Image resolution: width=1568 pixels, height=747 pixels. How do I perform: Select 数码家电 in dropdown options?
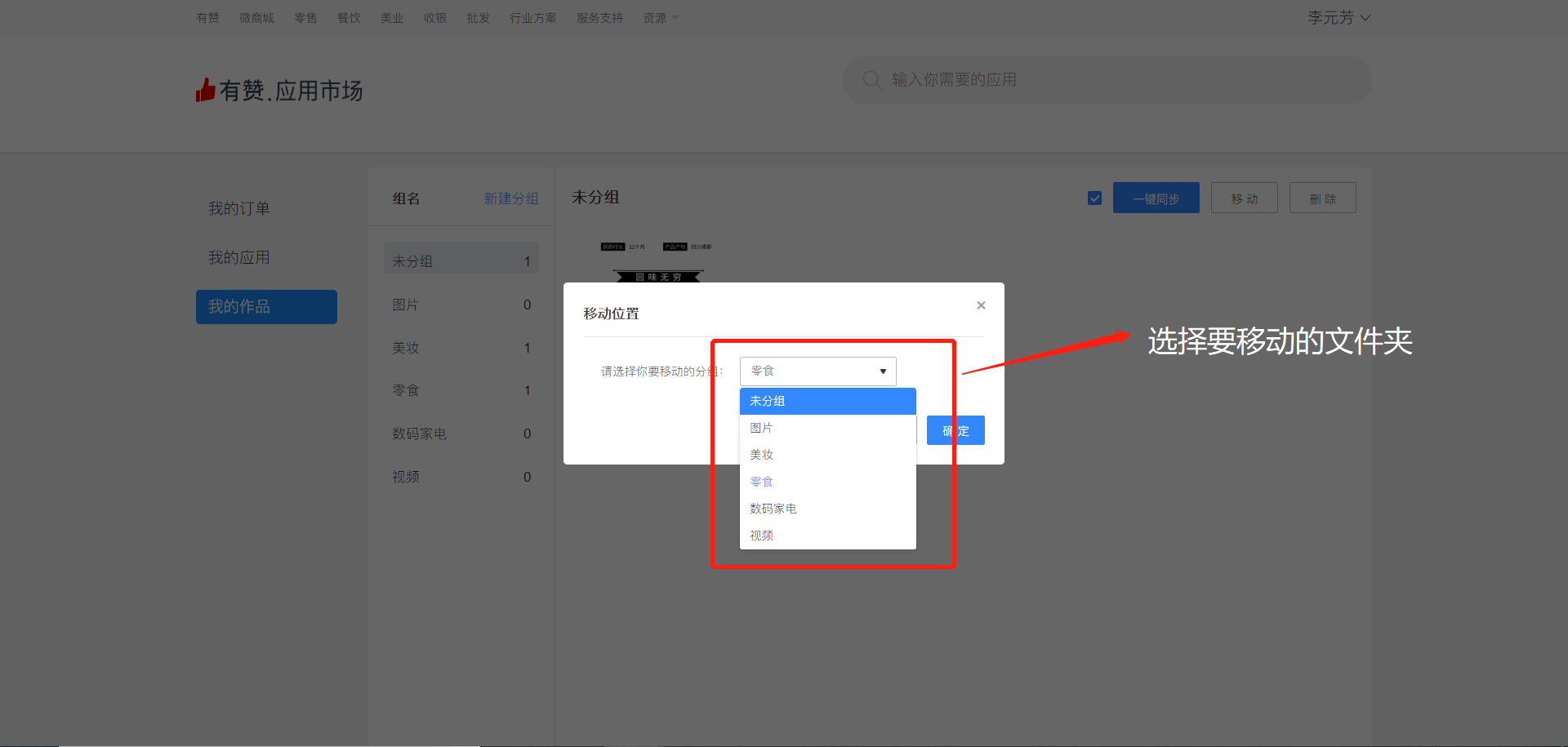826,509
